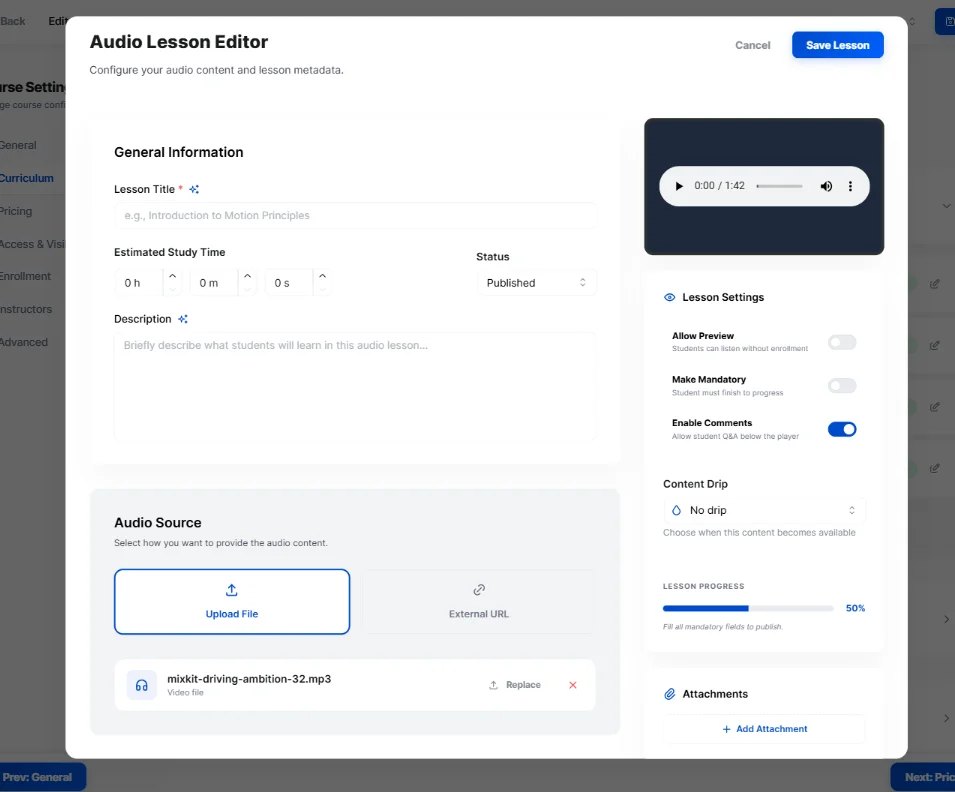Click the Lesson Title input field
This screenshot has height=792, width=955.
[355, 216]
